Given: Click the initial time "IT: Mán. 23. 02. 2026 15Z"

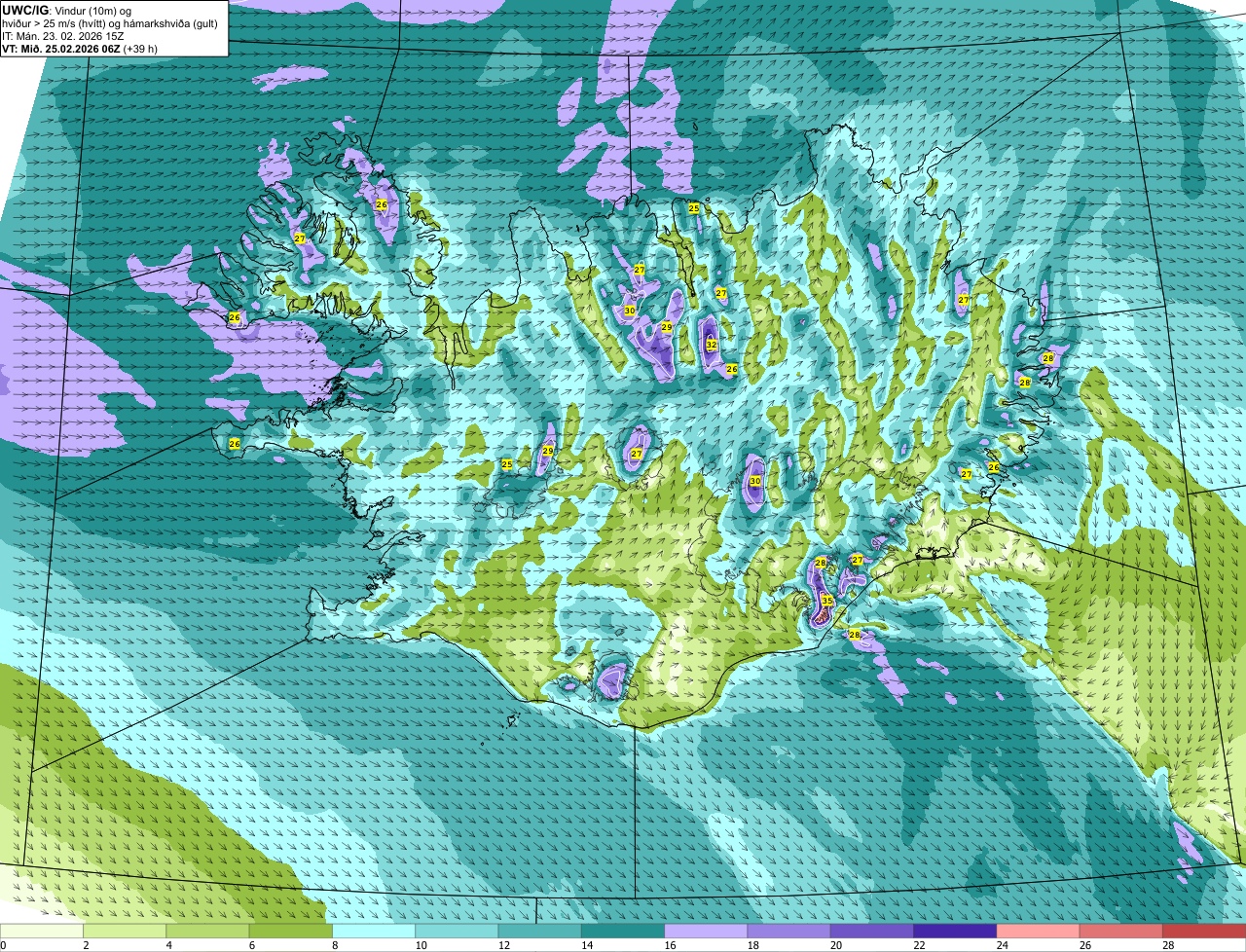Looking at the screenshot, I should [63, 36].
